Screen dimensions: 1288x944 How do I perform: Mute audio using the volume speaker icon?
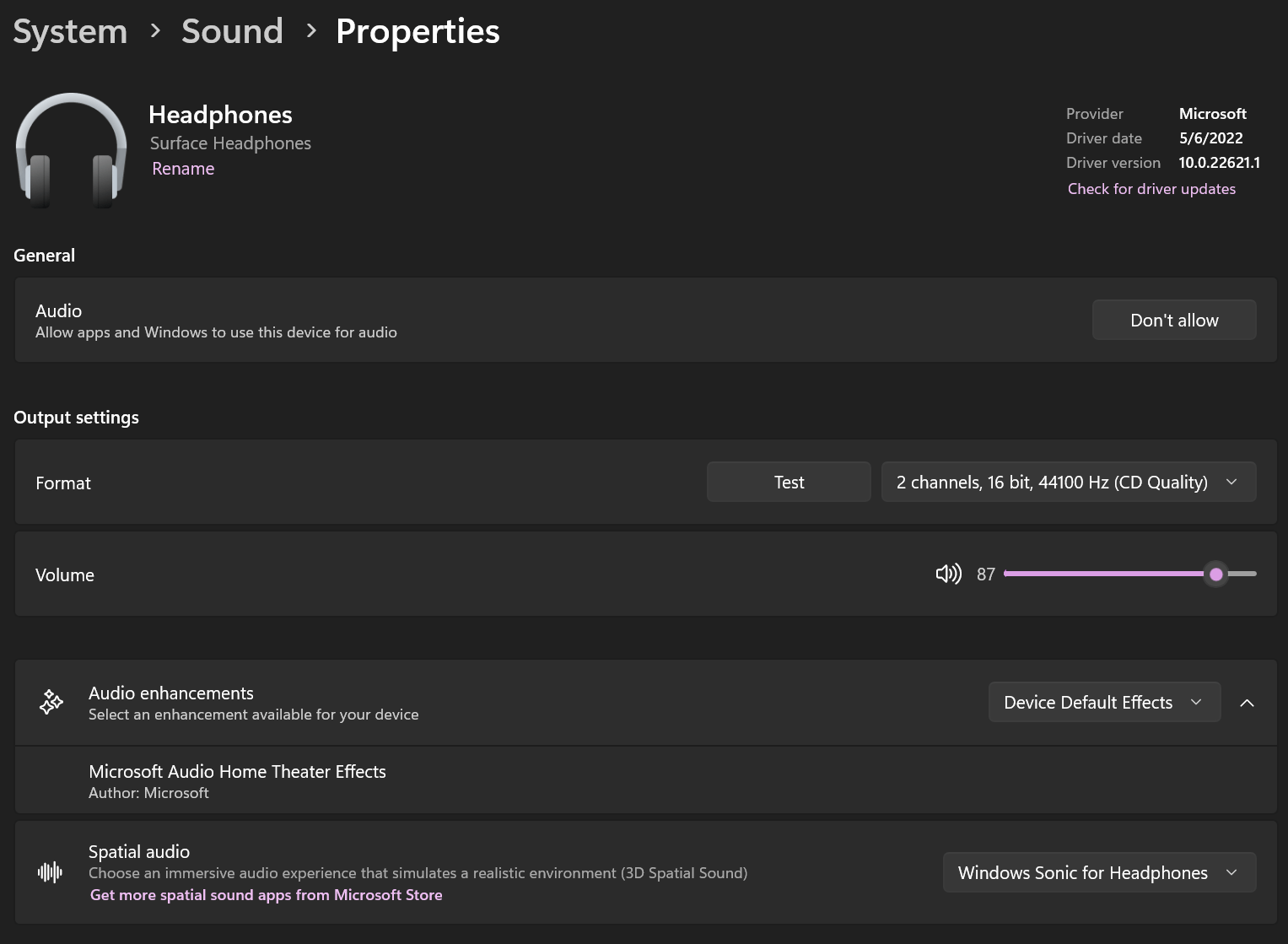click(x=949, y=574)
